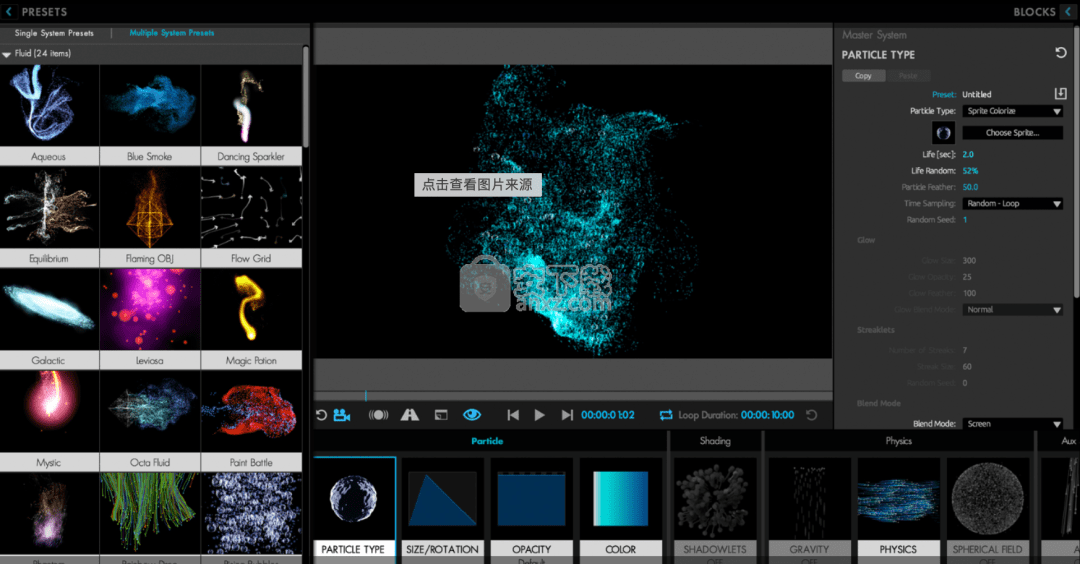Play the particle preview
1080x564 pixels.
point(540,415)
